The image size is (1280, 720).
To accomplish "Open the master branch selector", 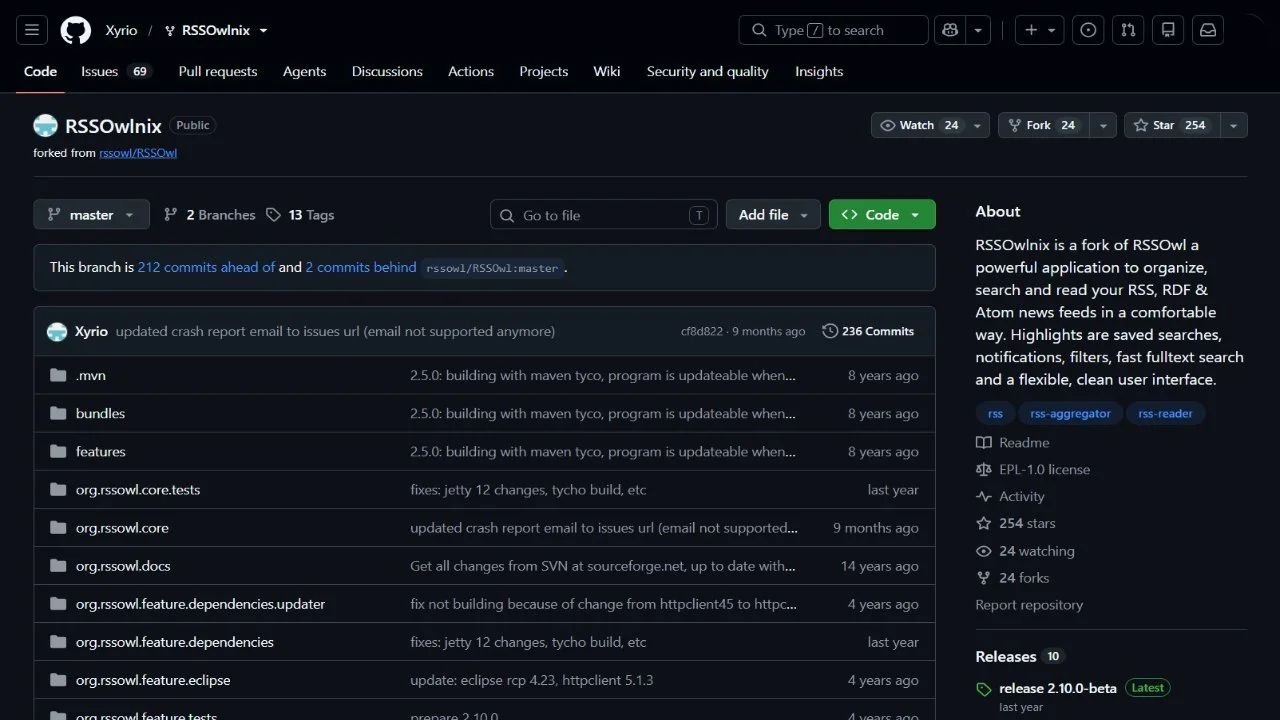I will (91, 215).
